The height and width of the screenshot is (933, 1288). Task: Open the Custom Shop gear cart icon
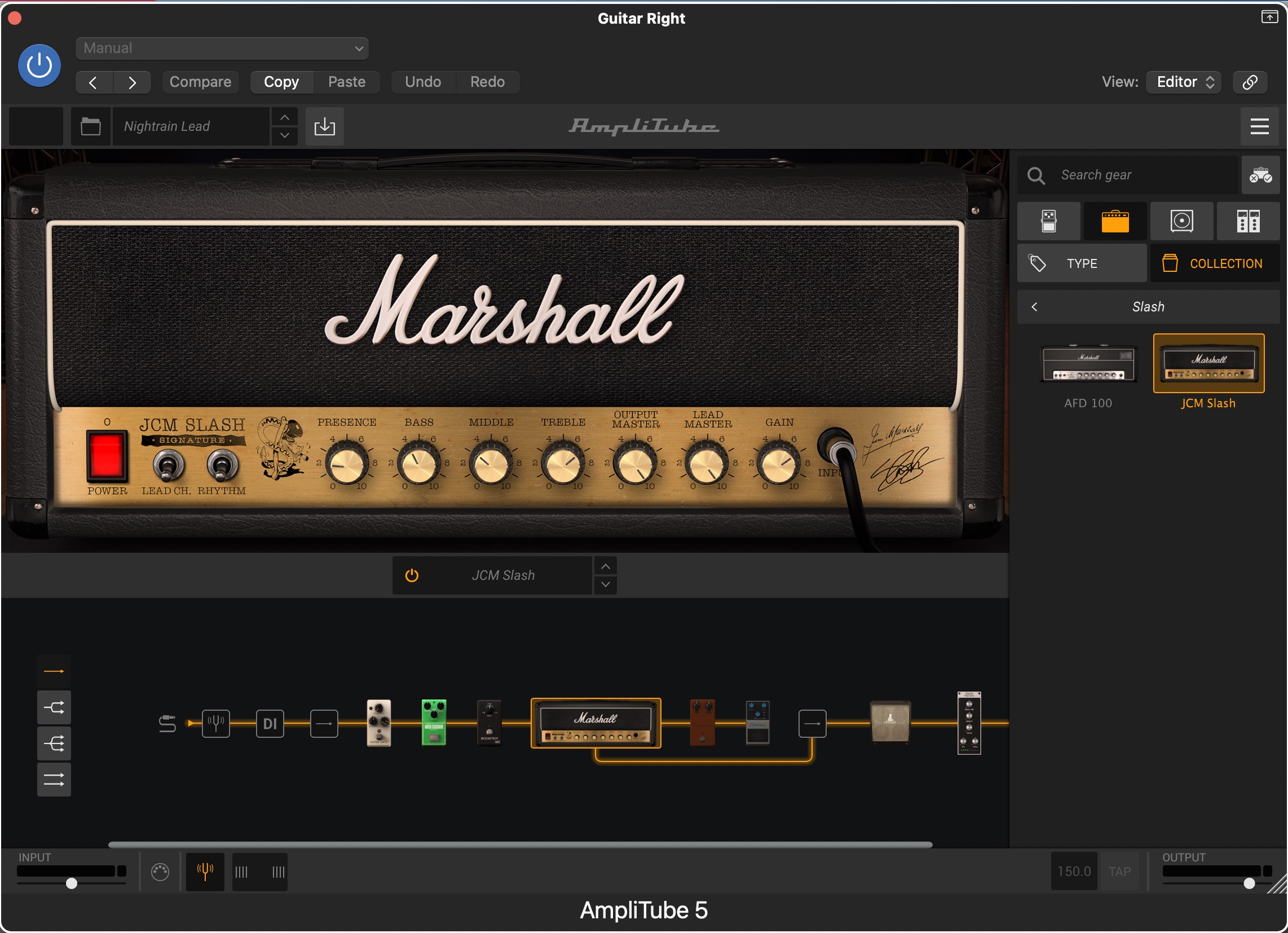pos(1261,175)
